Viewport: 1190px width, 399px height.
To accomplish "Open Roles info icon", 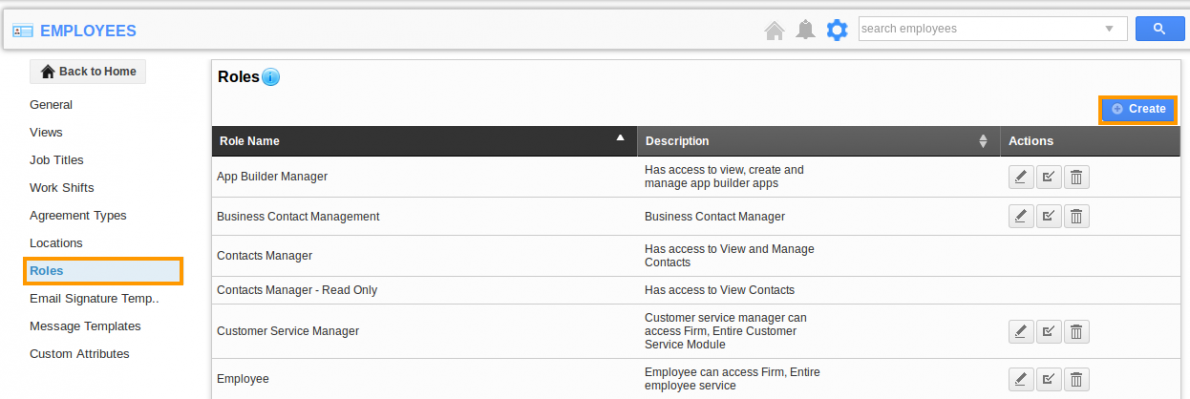I will point(271,77).
